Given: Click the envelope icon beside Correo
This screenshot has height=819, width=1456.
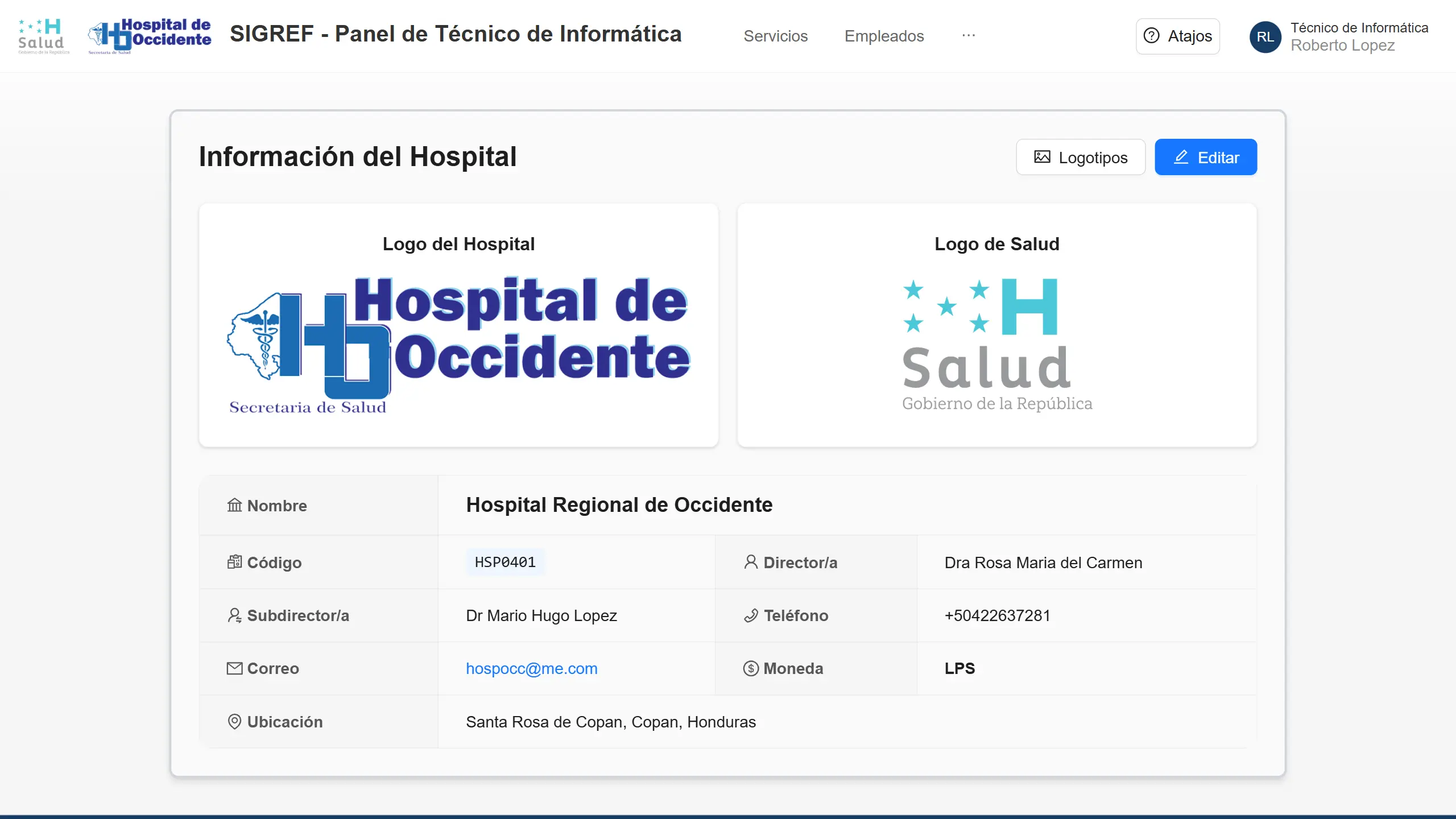Looking at the screenshot, I should point(234,668).
